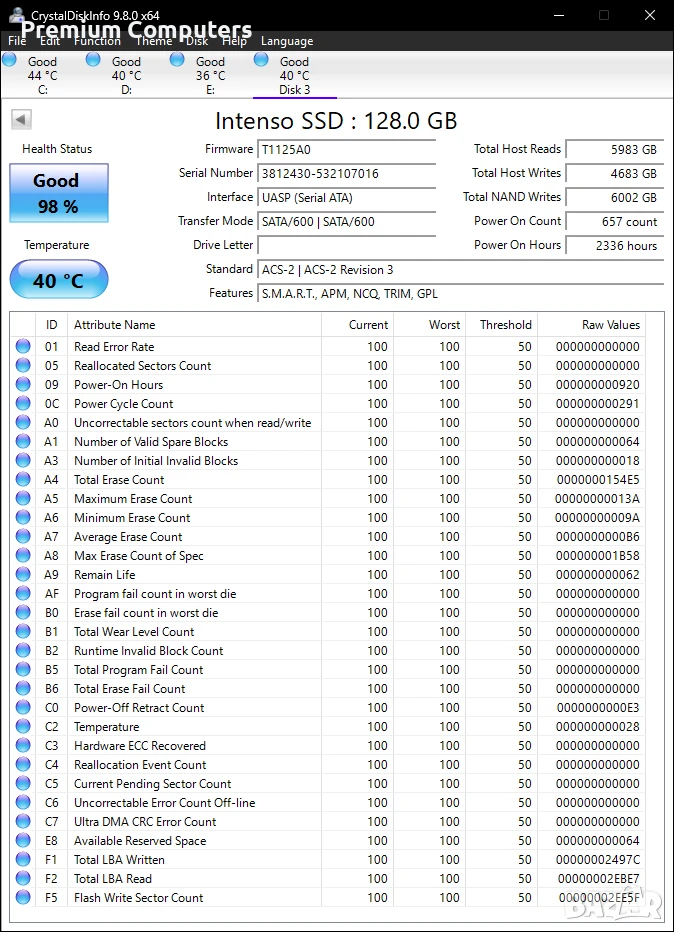The width and height of the screenshot is (674, 932).
Task: Select the Max Erase Count of Spec row
Action: pyautogui.click(x=328, y=555)
